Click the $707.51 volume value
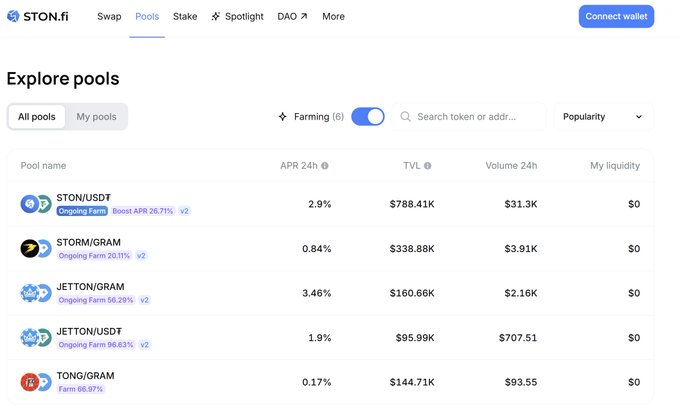The width and height of the screenshot is (680, 416). pyautogui.click(x=518, y=337)
